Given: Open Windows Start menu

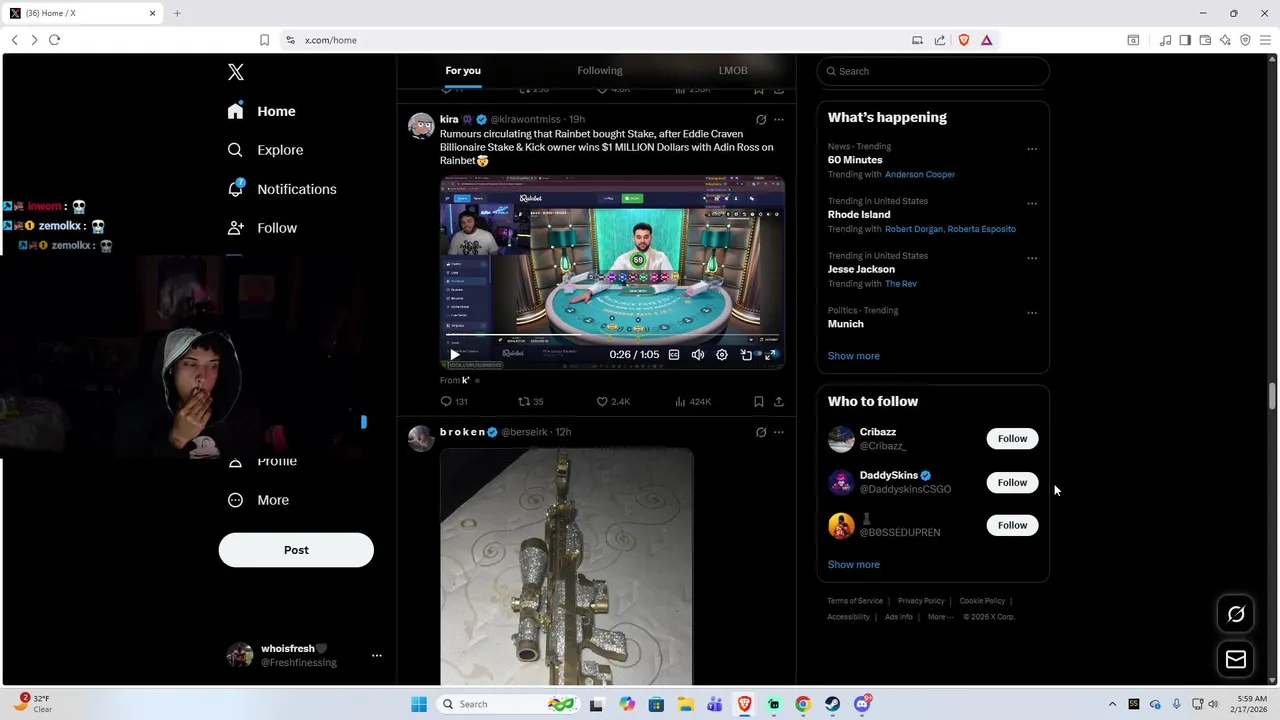Looking at the screenshot, I should click(419, 704).
